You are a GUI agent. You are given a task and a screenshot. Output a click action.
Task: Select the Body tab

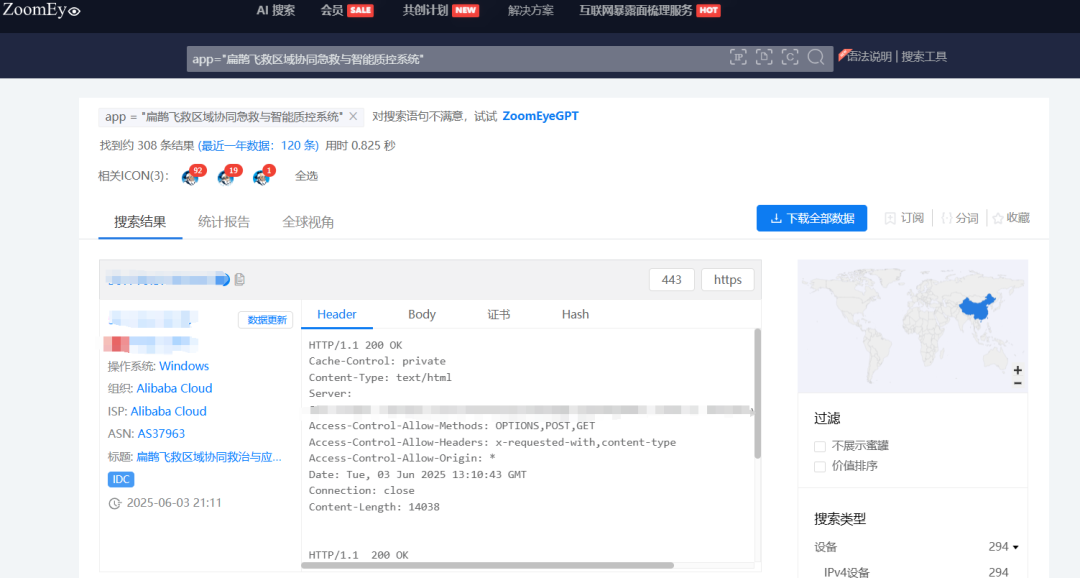pyautogui.click(x=422, y=314)
